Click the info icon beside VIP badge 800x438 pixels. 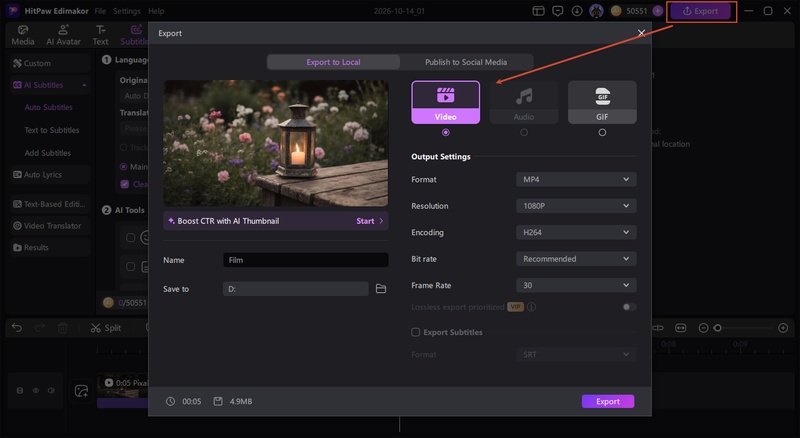point(531,307)
